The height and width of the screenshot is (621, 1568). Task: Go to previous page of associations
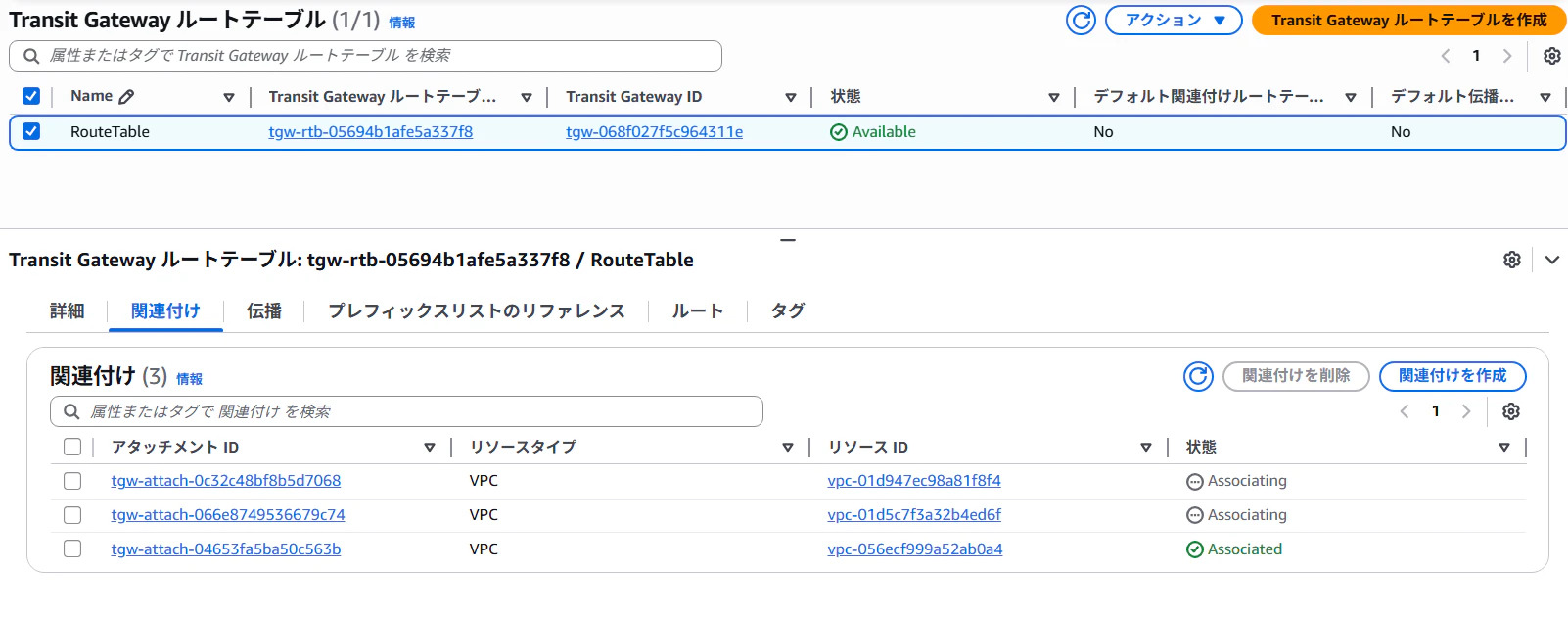tap(1405, 411)
